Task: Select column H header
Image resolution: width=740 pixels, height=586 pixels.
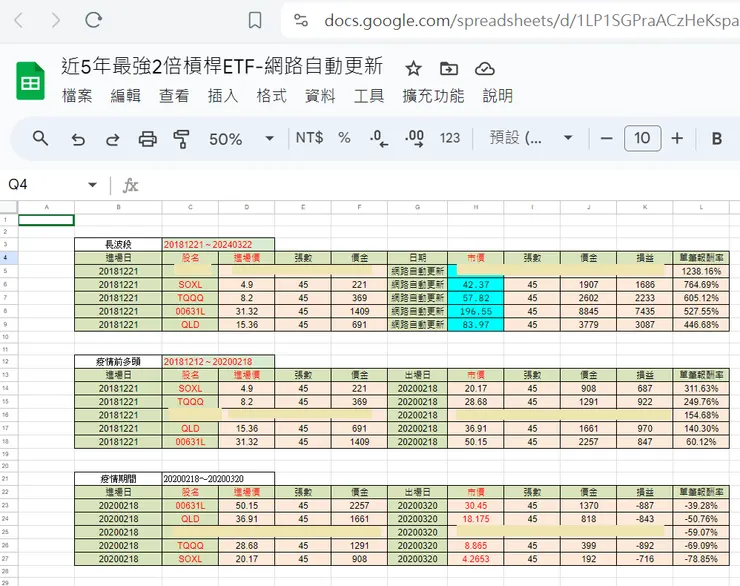Action: tap(476, 207)
